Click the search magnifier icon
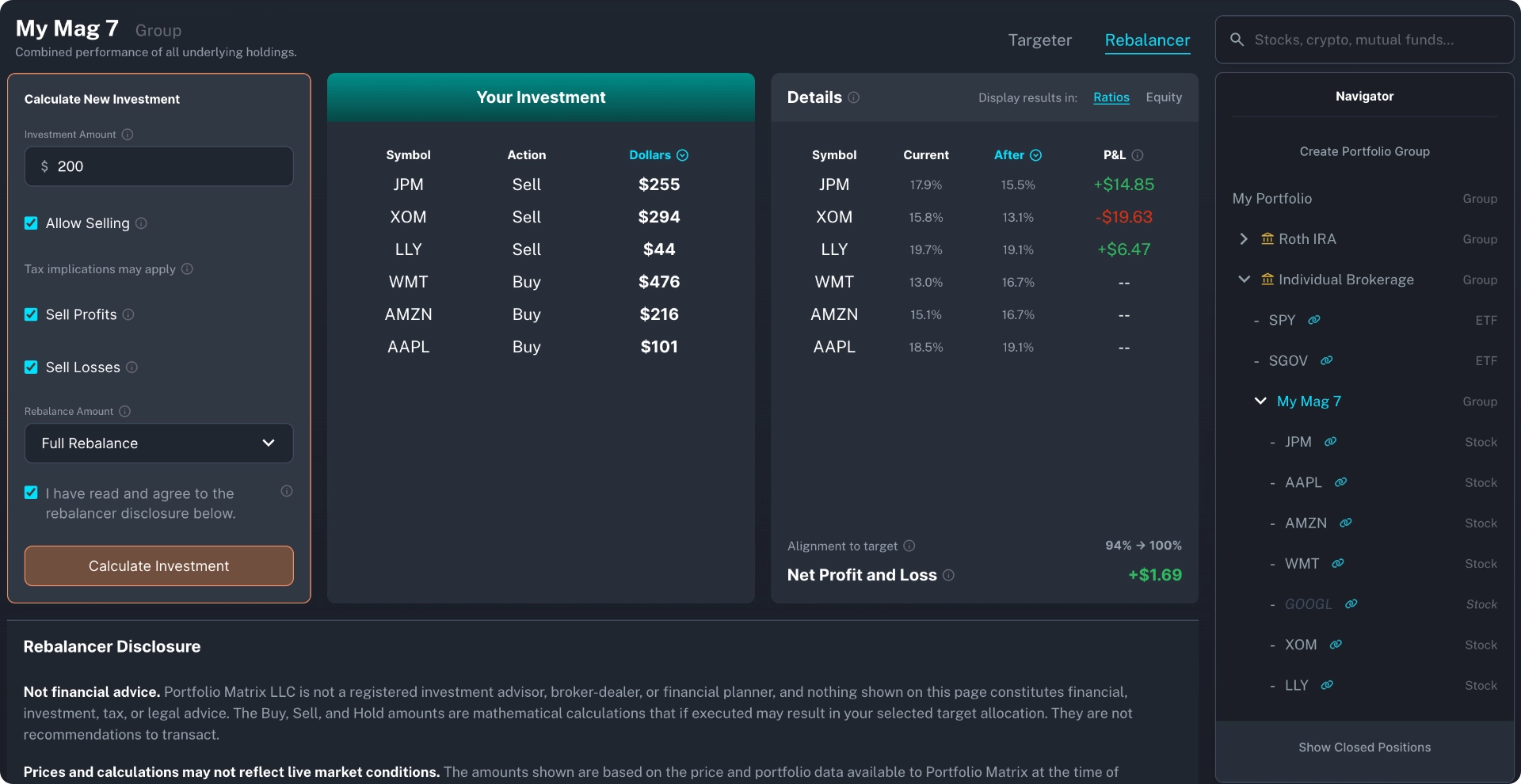This screenshot has height=784, width=1521. pos(1237,40)
